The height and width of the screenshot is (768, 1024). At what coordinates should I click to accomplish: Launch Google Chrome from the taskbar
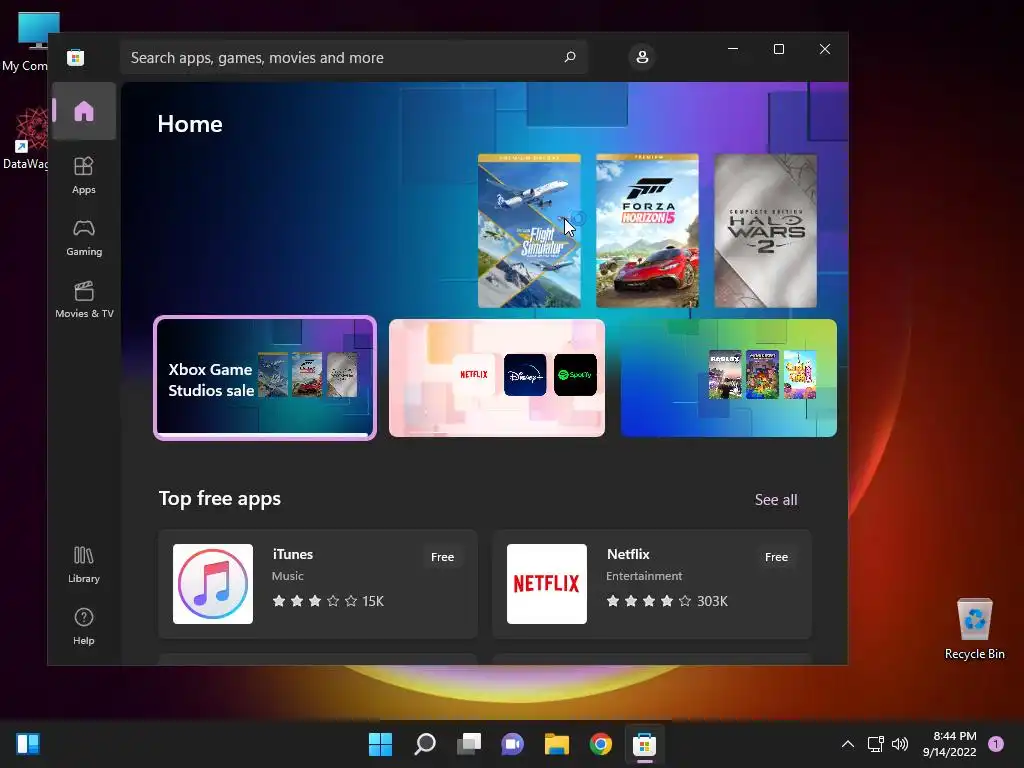click(x=601, y=744)
